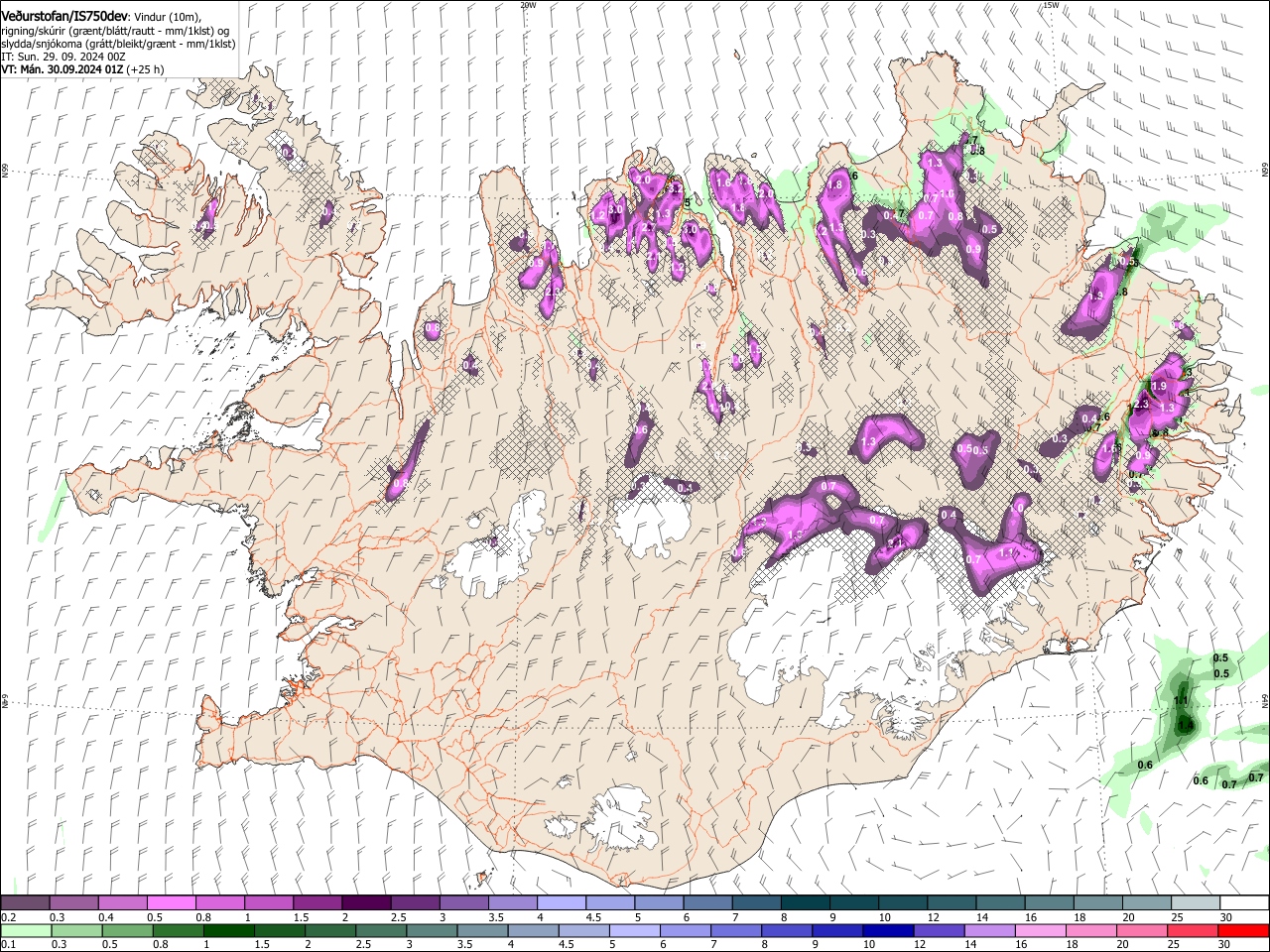This screenshot has height=952, width=1270.
Task: Click the '0.1' label under the rain scale
Action: (8, 945)
